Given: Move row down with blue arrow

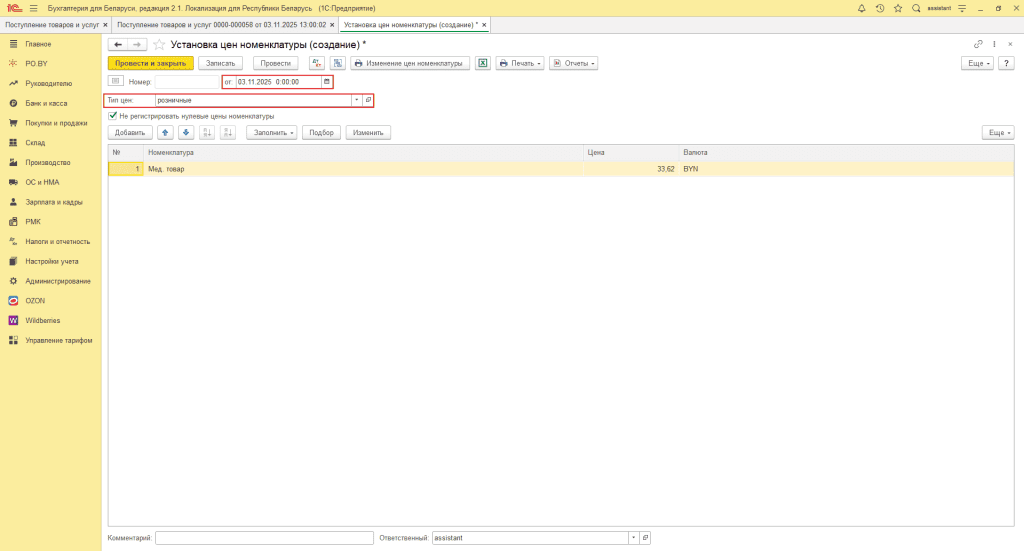Looking at the screenshot, I should click(185, 132).
